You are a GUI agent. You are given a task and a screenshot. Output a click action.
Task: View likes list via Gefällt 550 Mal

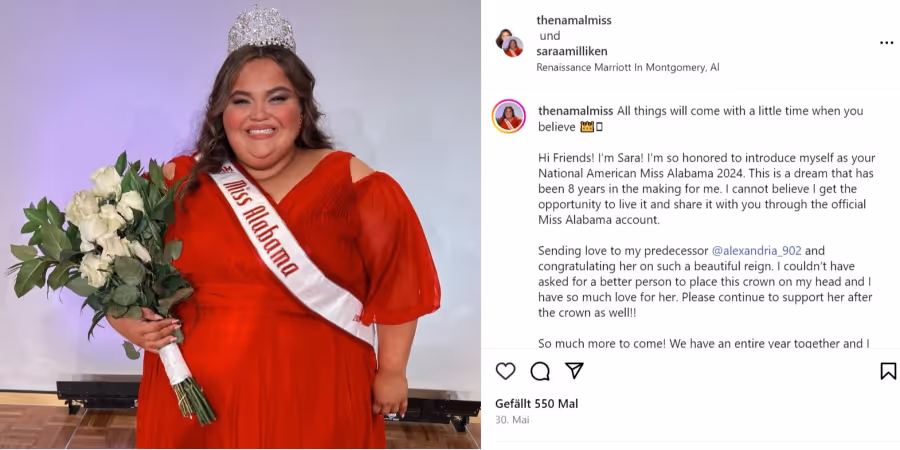coord(537,404)
